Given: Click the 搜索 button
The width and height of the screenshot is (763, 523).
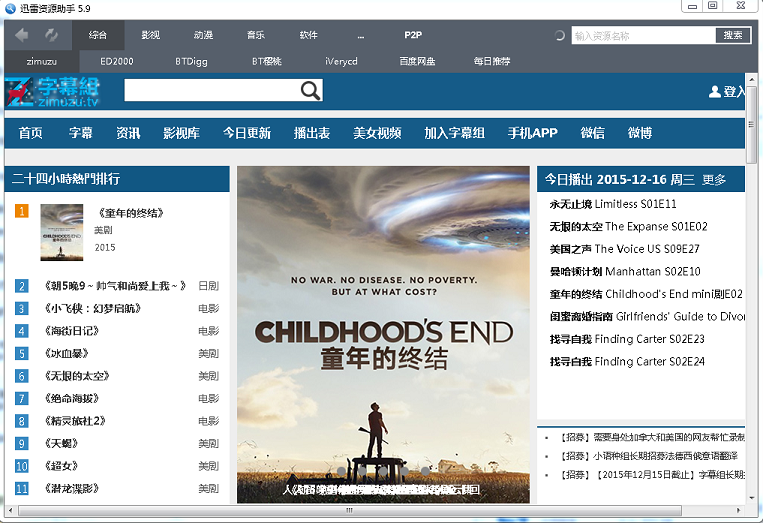Looking at the screenshot, I should (x=733, y=35).
